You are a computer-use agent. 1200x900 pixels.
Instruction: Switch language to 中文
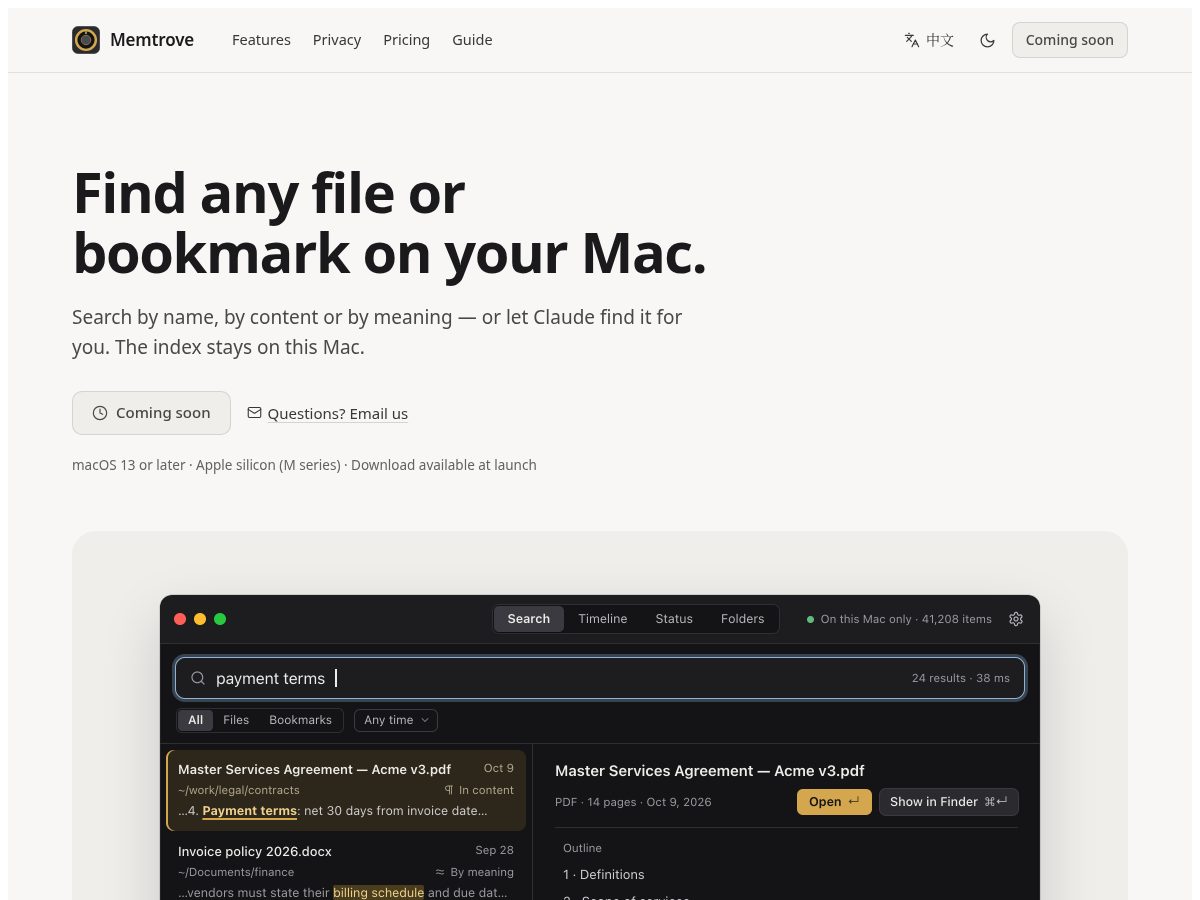coord(929,40)
